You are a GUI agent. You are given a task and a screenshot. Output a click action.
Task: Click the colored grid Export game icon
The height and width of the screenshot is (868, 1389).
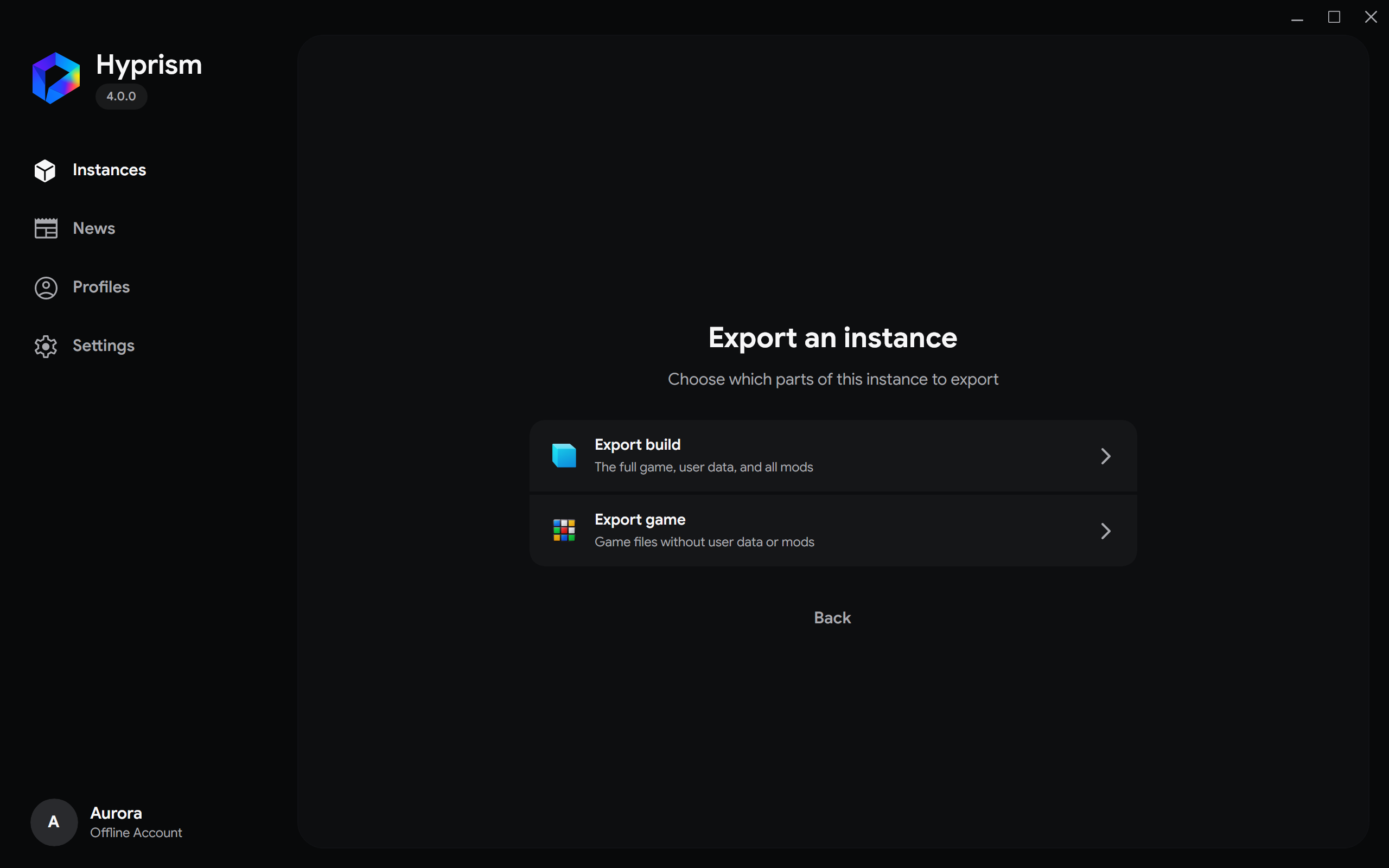[x=564, y=531]
